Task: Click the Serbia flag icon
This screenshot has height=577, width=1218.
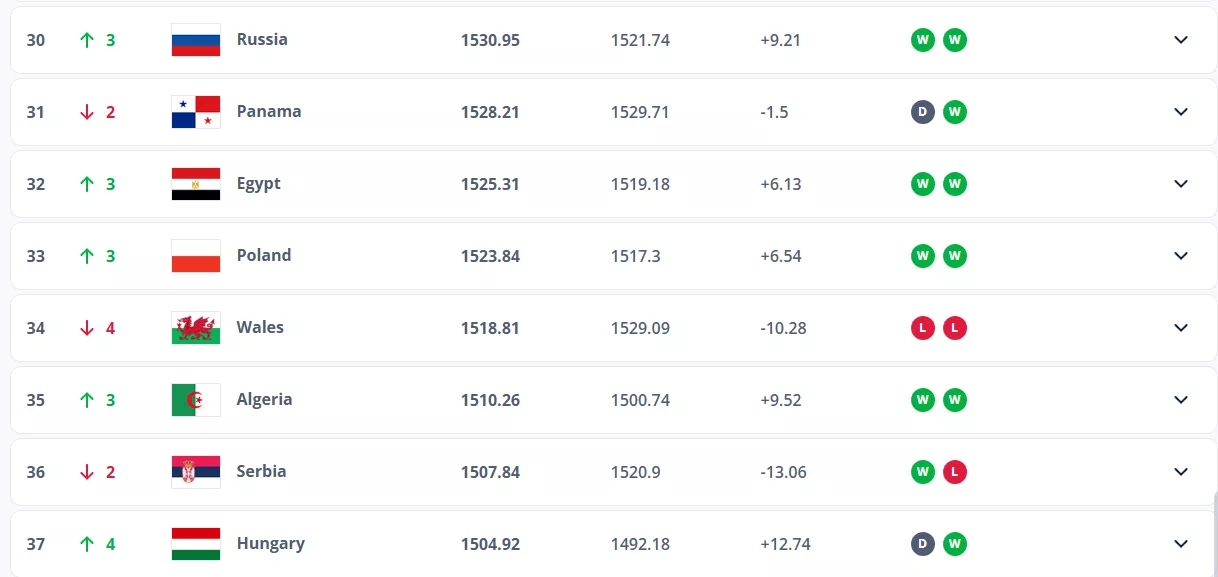Action: tap(196, 472)
